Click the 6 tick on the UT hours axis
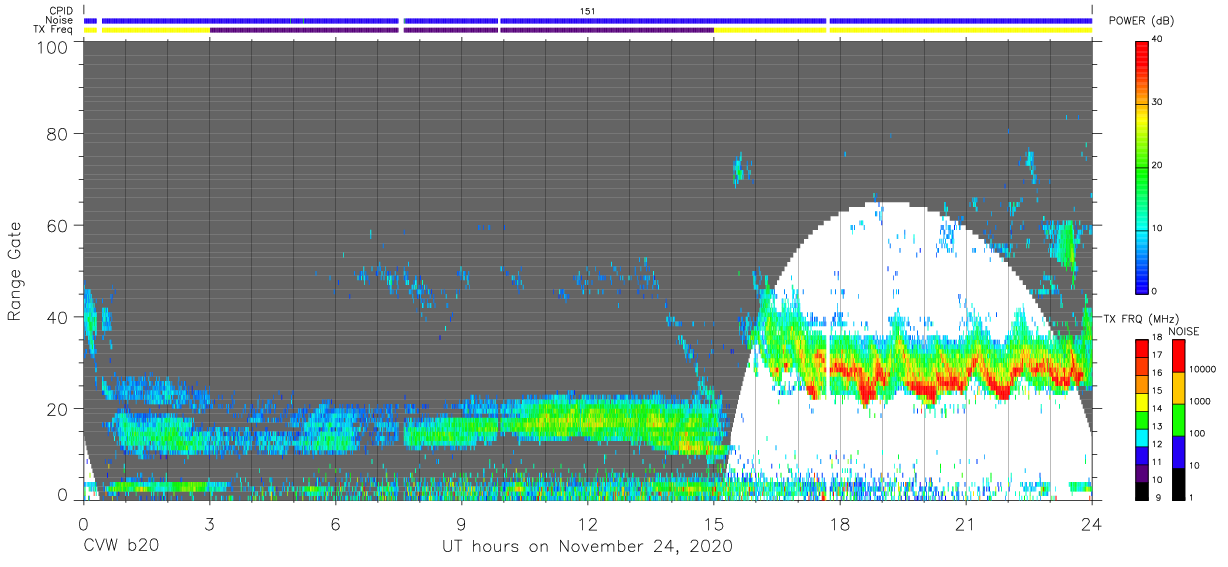Screen dimensions: 1228x567 [x=335, y=523]
